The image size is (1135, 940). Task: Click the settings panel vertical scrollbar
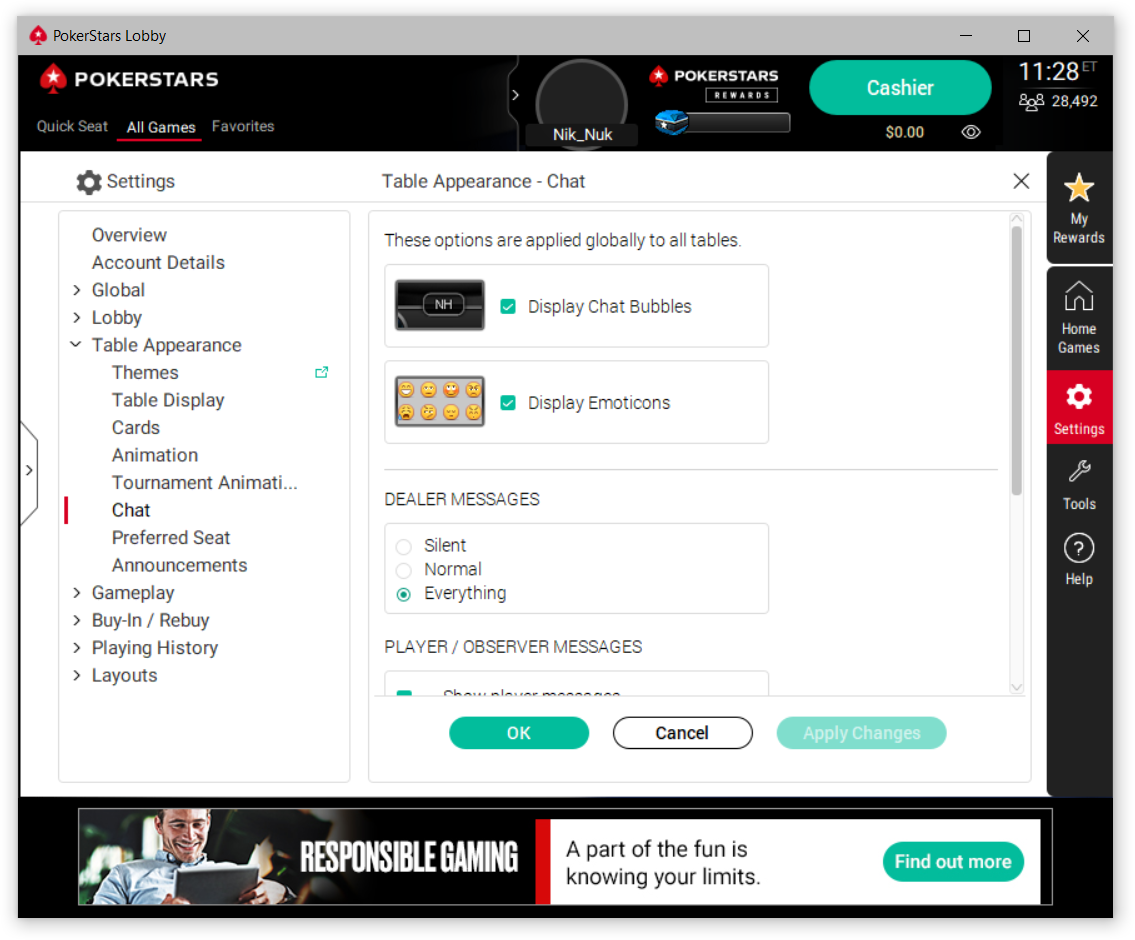(x=1017, y=360)
